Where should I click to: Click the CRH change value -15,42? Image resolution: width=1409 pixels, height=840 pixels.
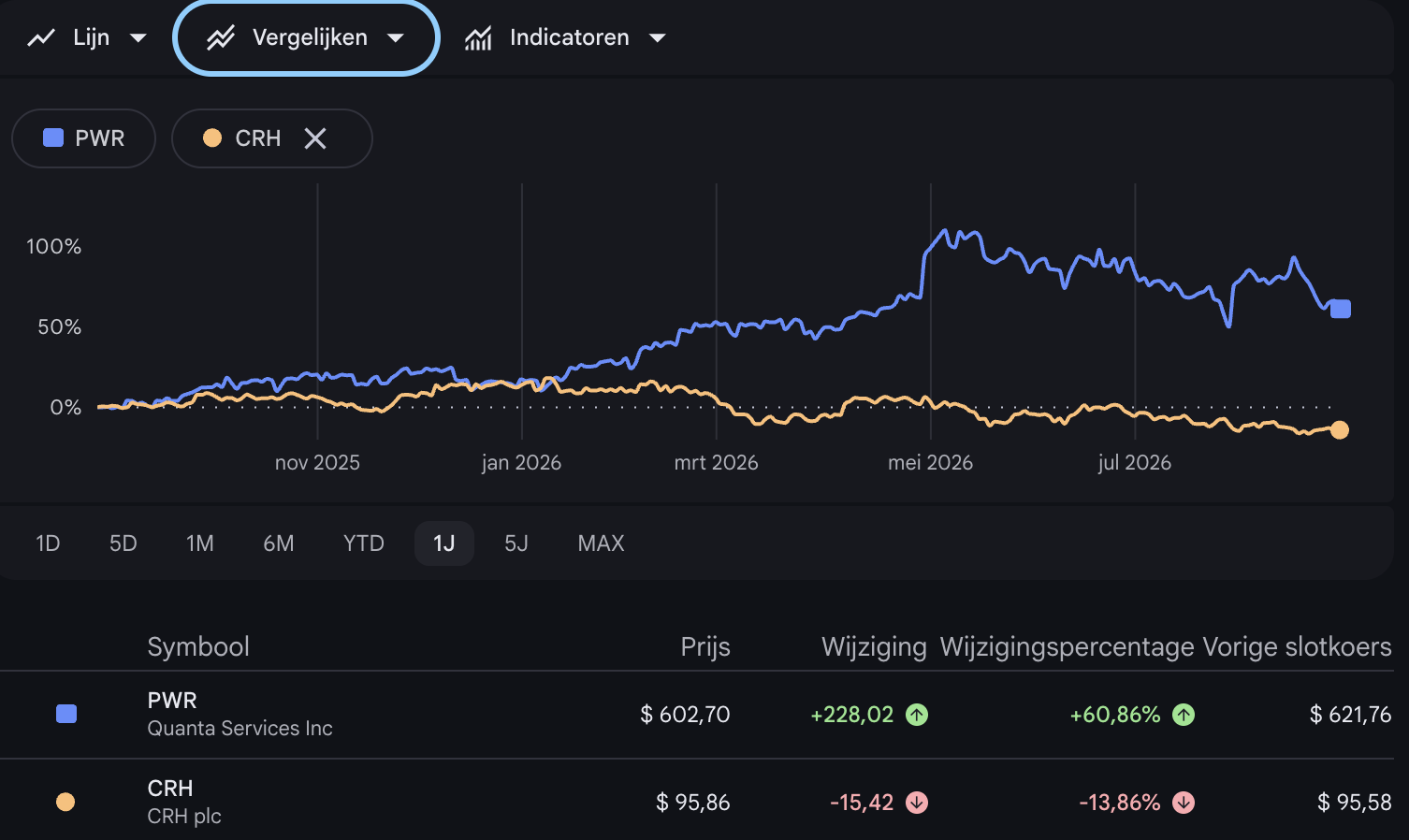[x=862, y=803]
